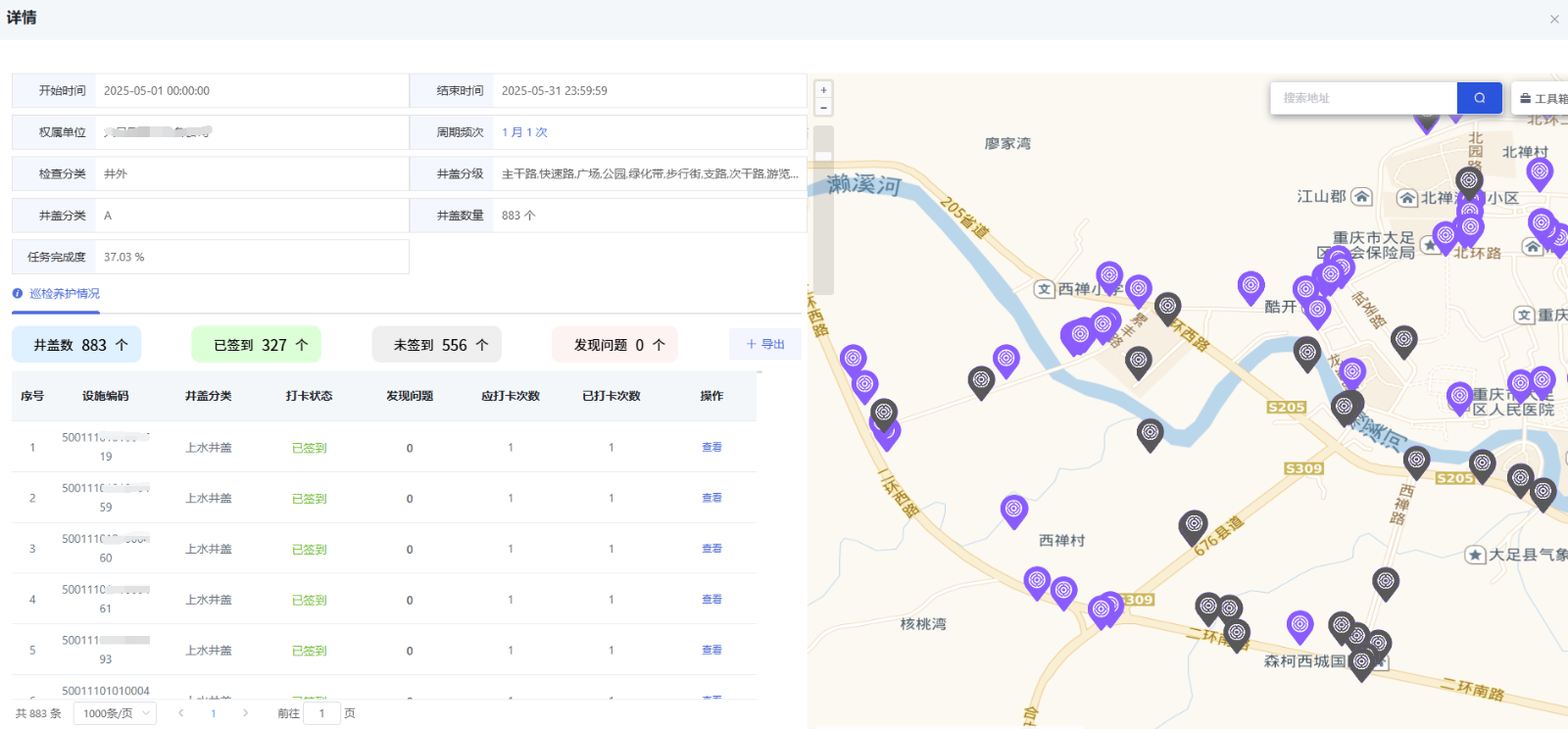Select the 井盖数 883 summary card
This screenshot has height=729, width=1568.
pyautogui.click(x=76, y=345)
